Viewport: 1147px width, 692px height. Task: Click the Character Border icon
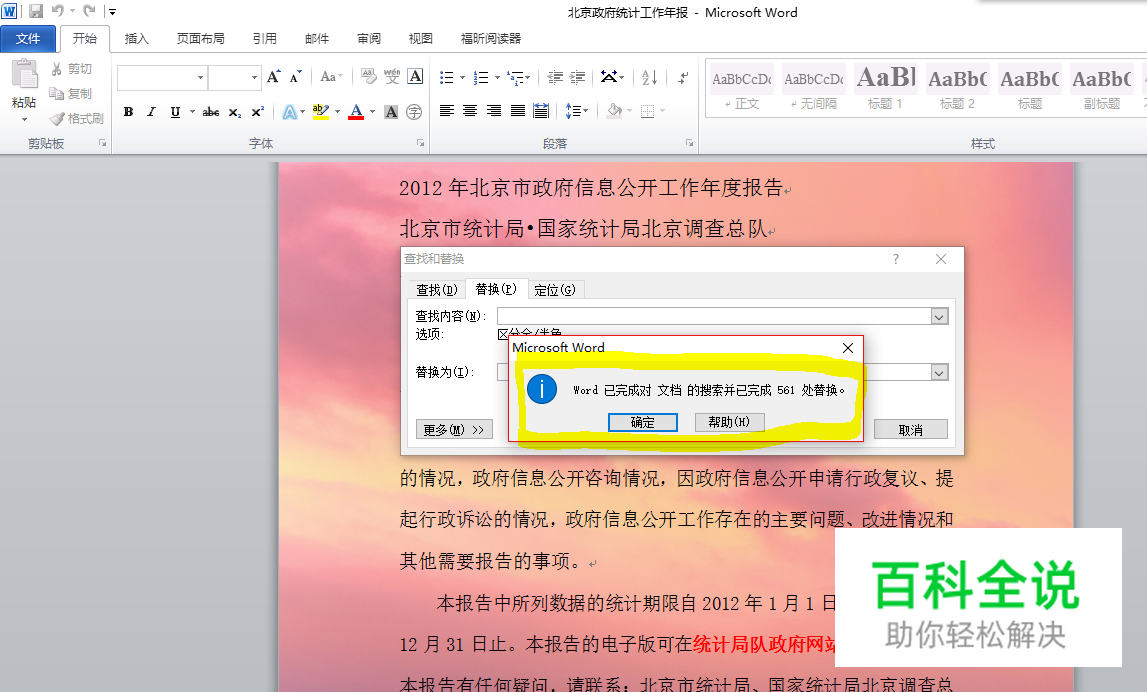point(415,77)
